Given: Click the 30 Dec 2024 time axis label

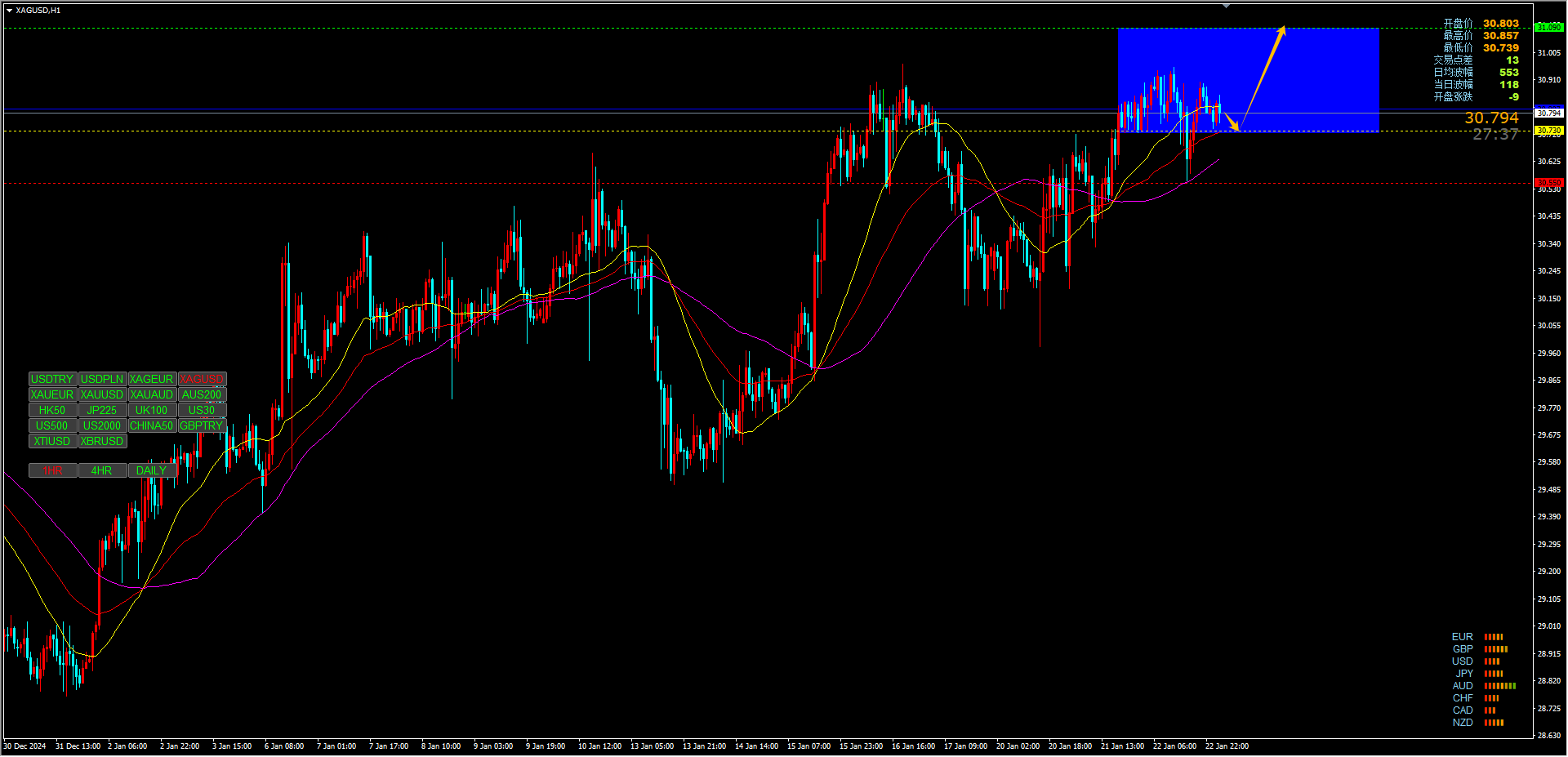Looking at the screenshot, I should (x=25, y=746).
